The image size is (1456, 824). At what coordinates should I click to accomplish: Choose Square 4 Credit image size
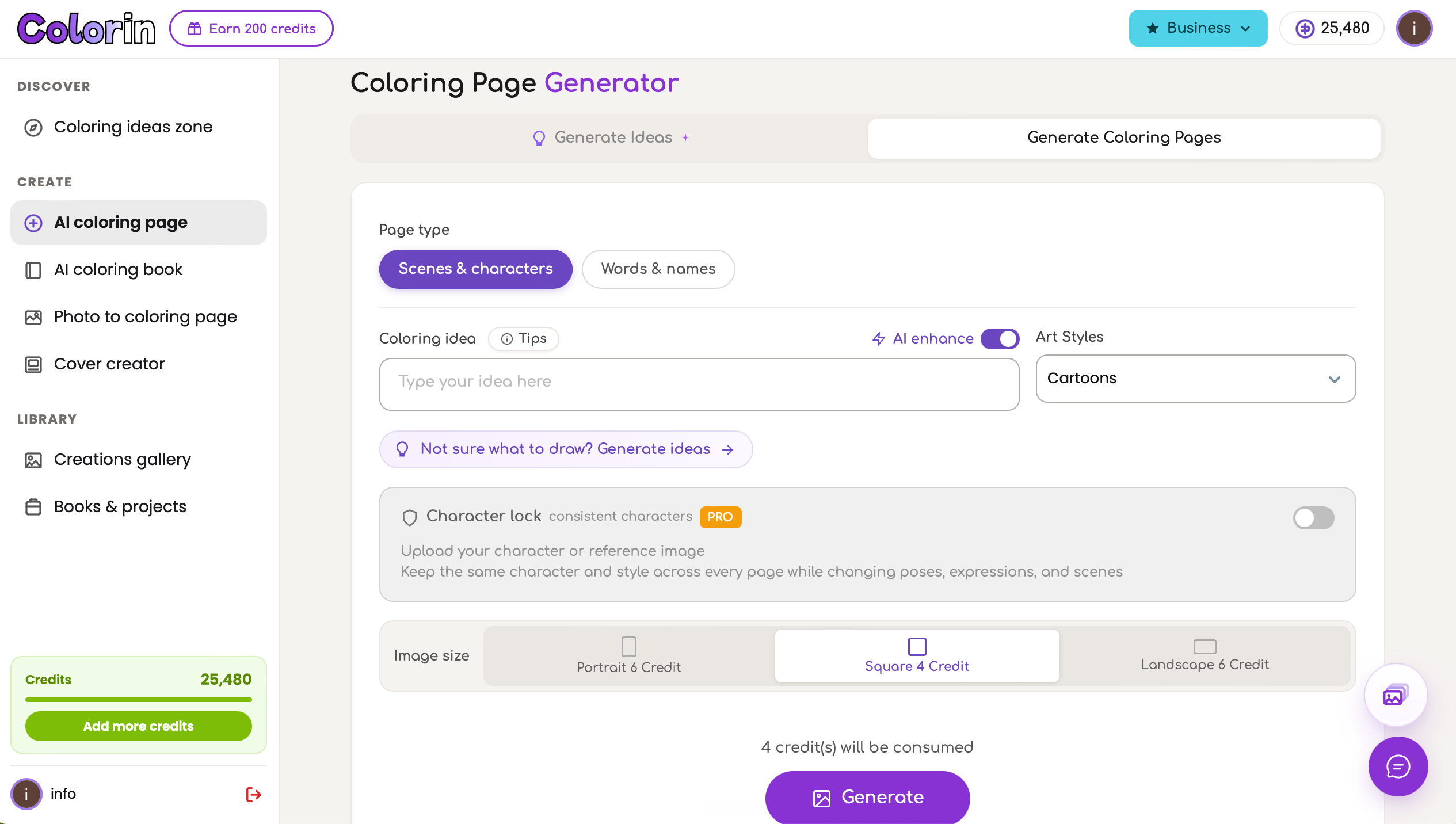click(x=917, y=655)
